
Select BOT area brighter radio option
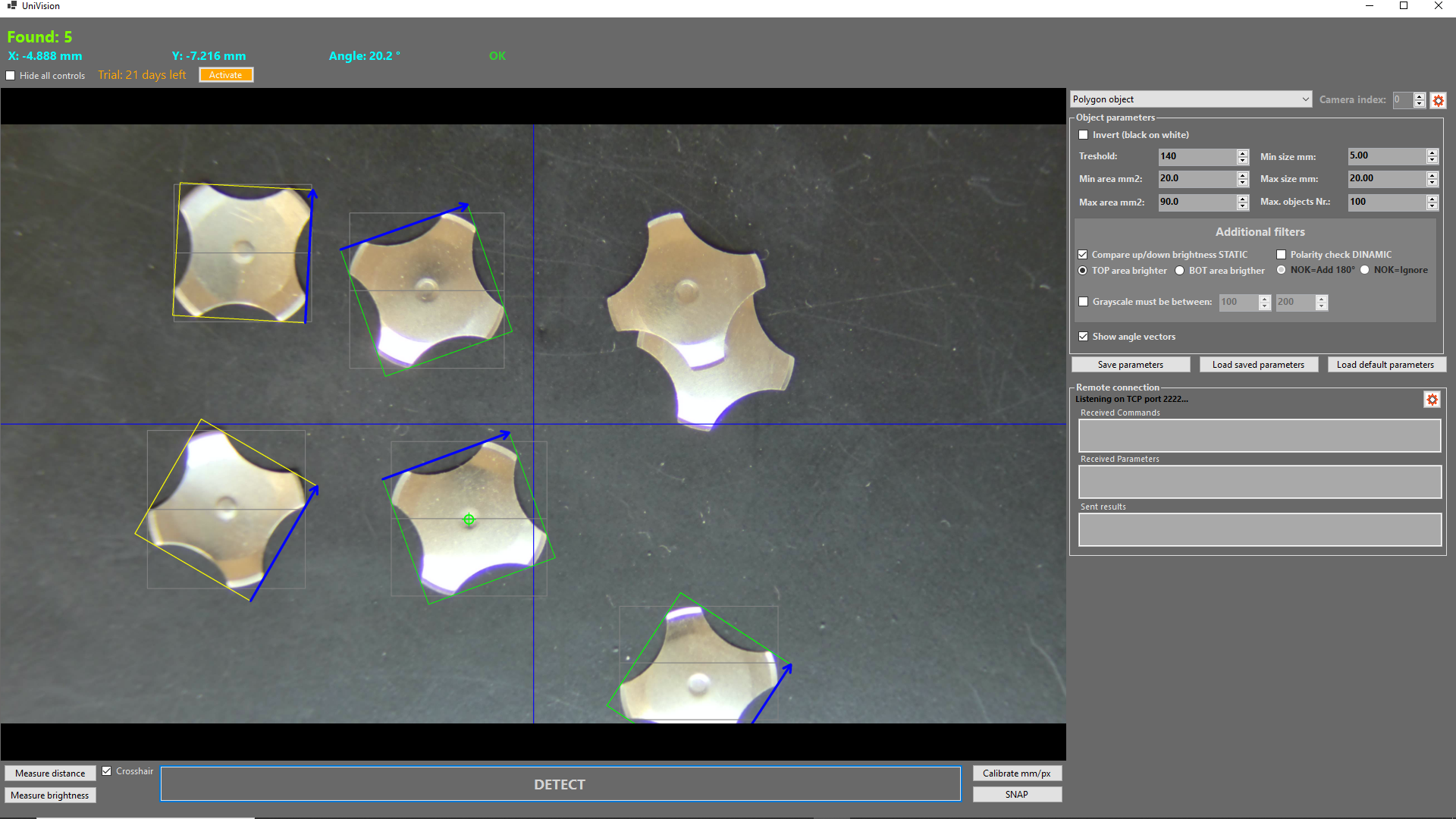click(1180, 271)
